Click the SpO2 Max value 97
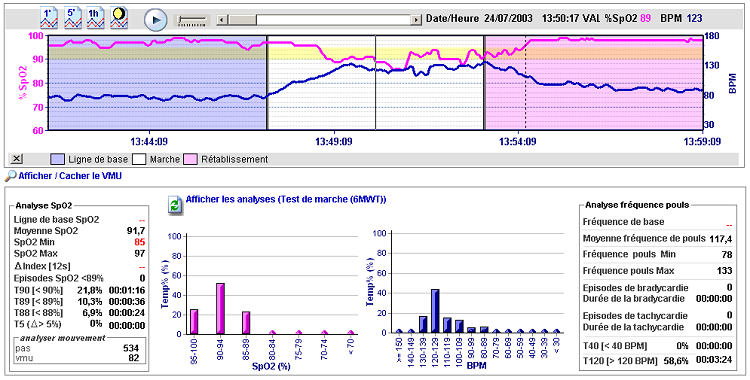The image size is (750, 380). tap(140, 254)
